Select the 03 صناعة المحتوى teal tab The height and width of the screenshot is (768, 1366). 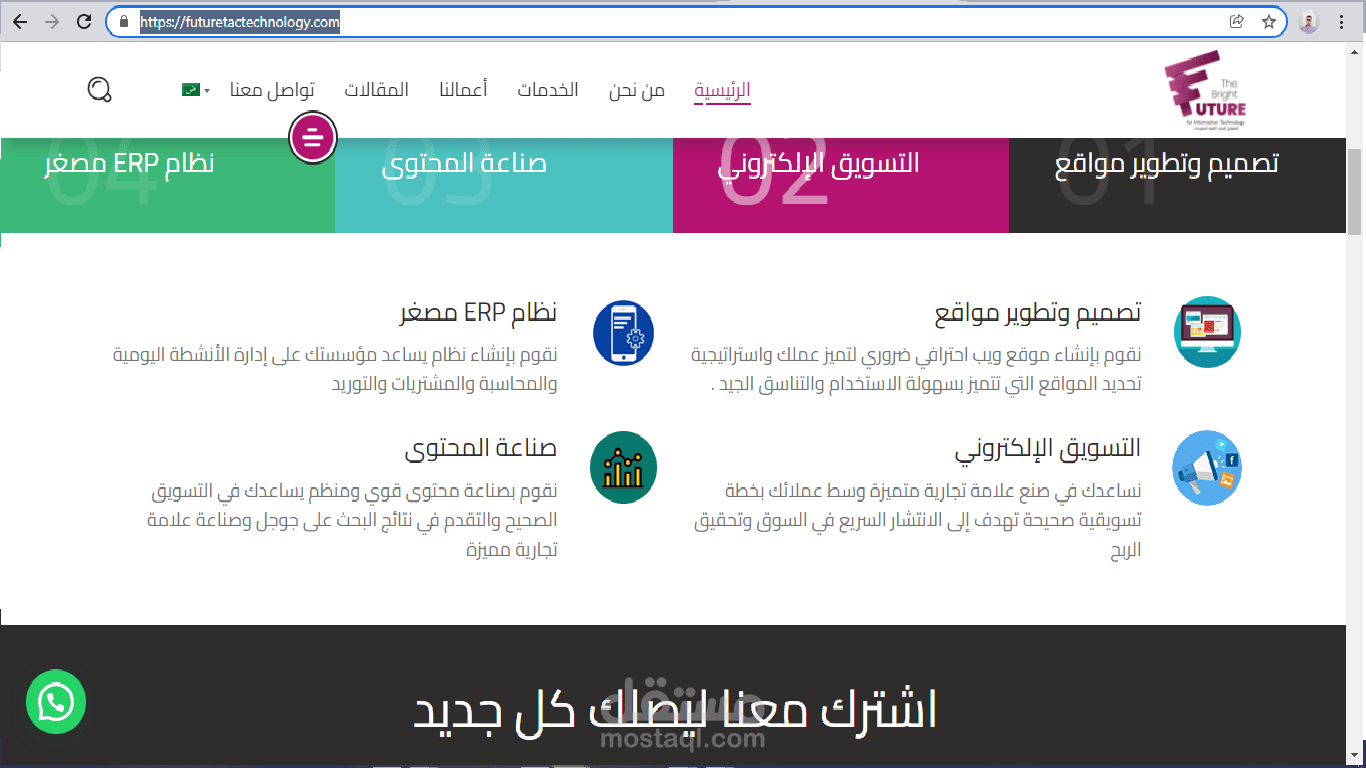[x=504, y=184]
